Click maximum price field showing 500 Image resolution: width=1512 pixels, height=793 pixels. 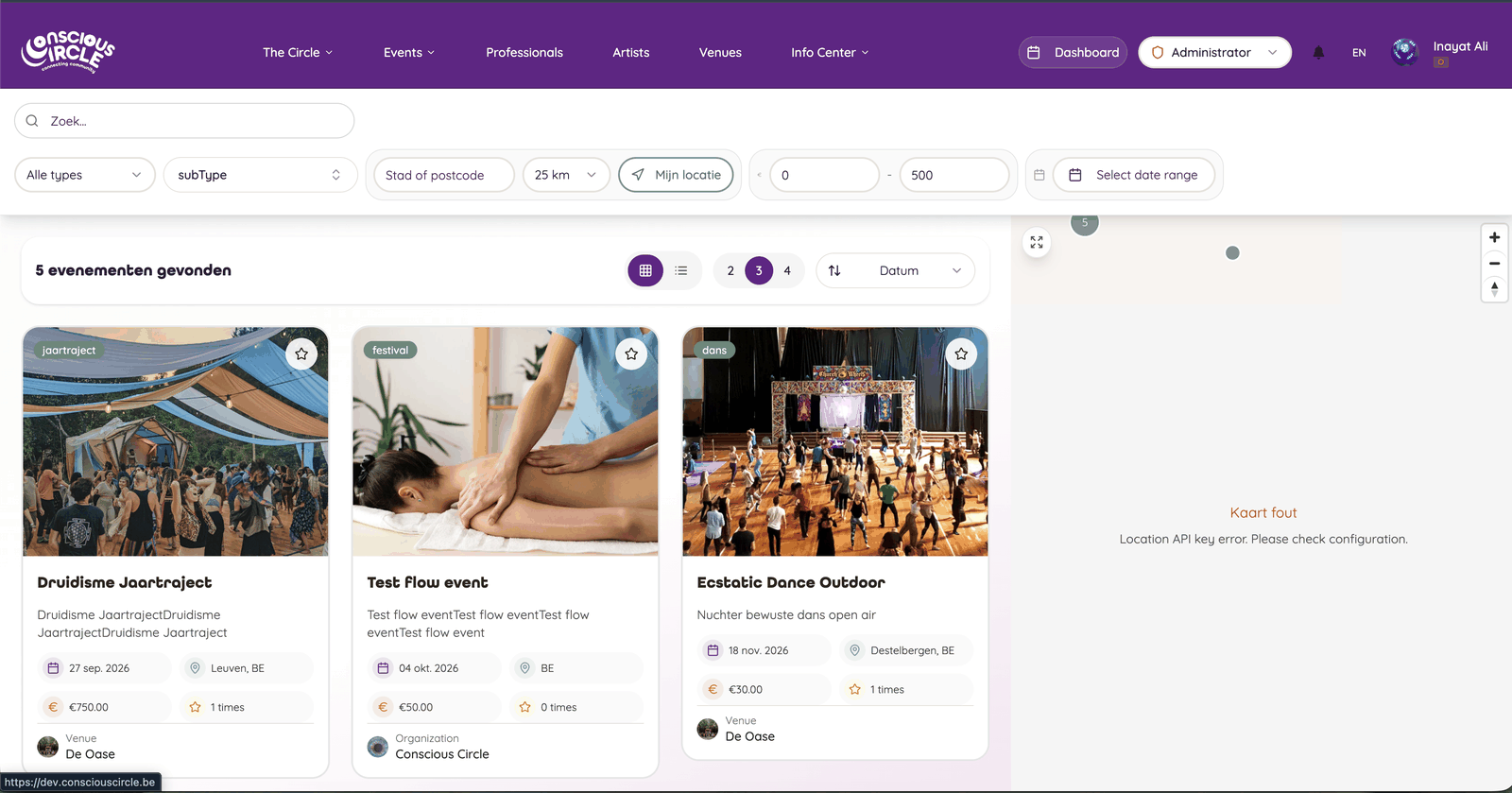tap(954, 175)
